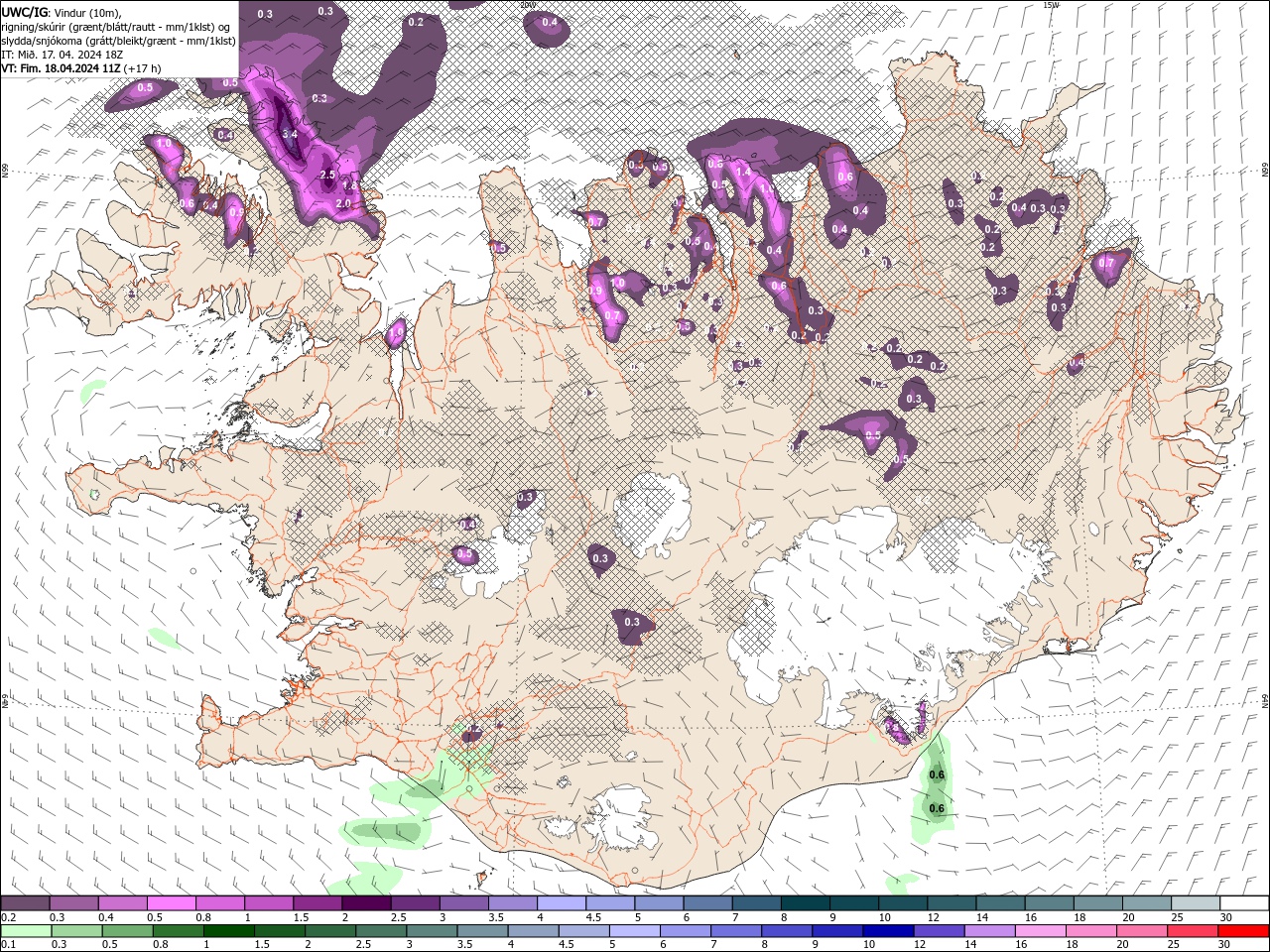Pick the bottom-row swatch between 0.8 and 1

[x=180, y=931]
